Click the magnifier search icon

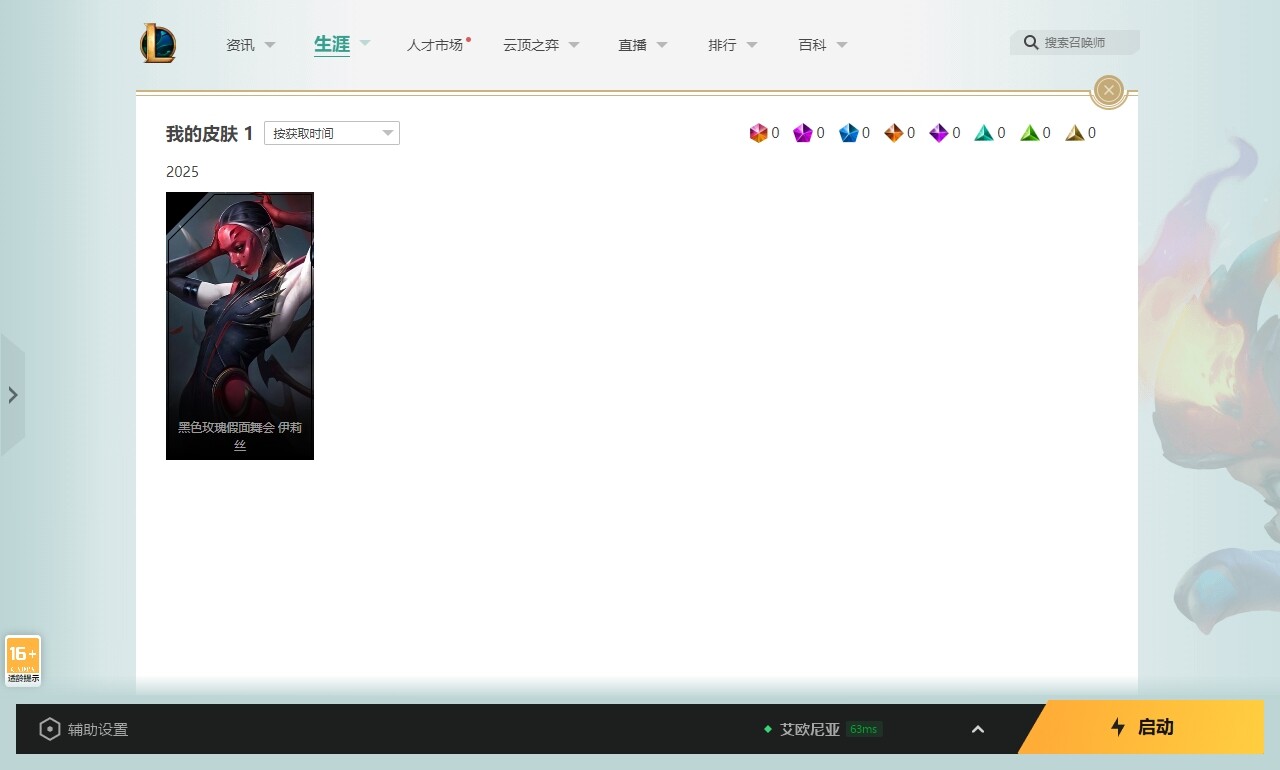pyautogui.click(x=1031, y=43)
